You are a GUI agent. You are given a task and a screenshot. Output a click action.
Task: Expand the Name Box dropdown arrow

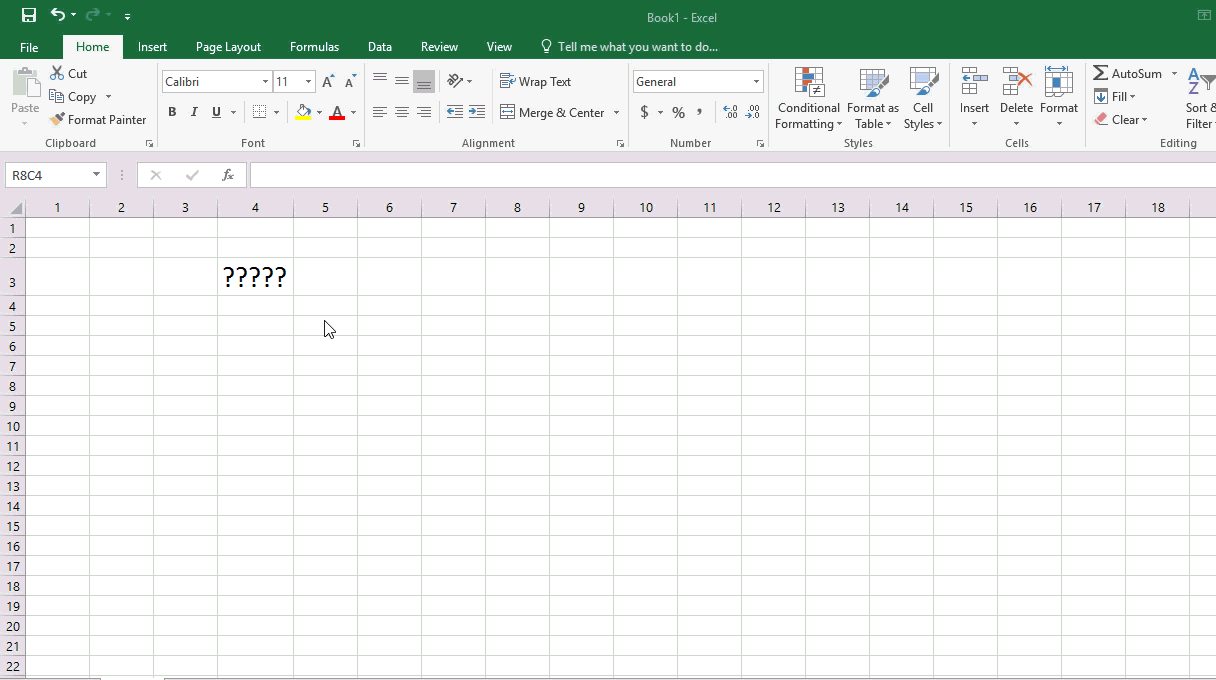pyautogui.click(x=97, y=175)
